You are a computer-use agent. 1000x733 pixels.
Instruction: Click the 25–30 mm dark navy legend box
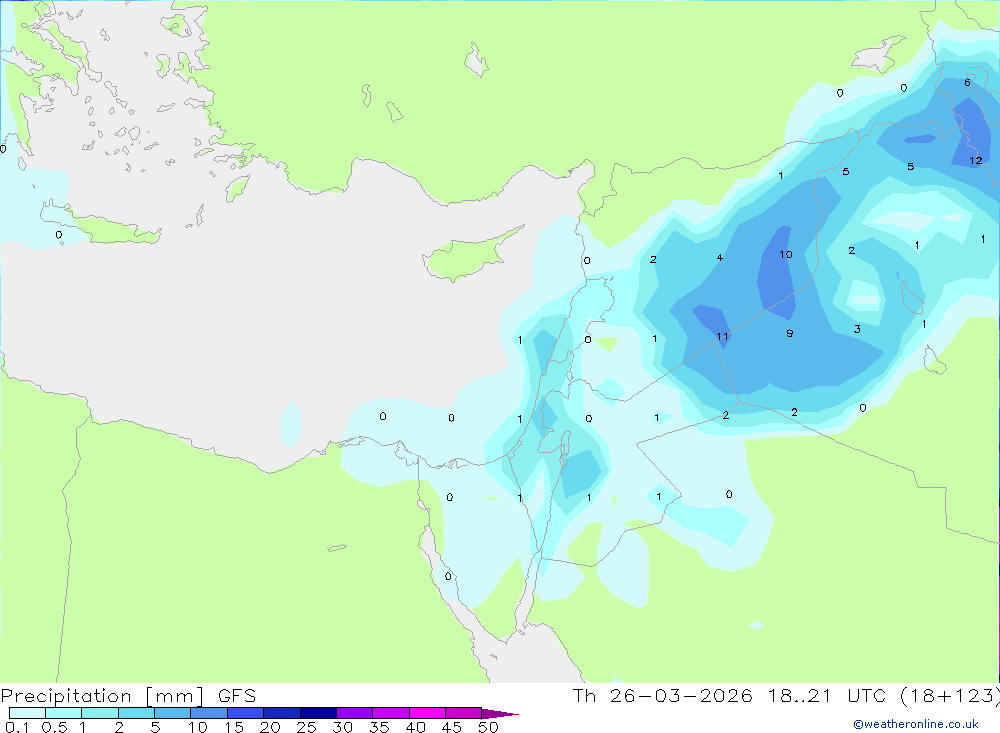point(318,713)
